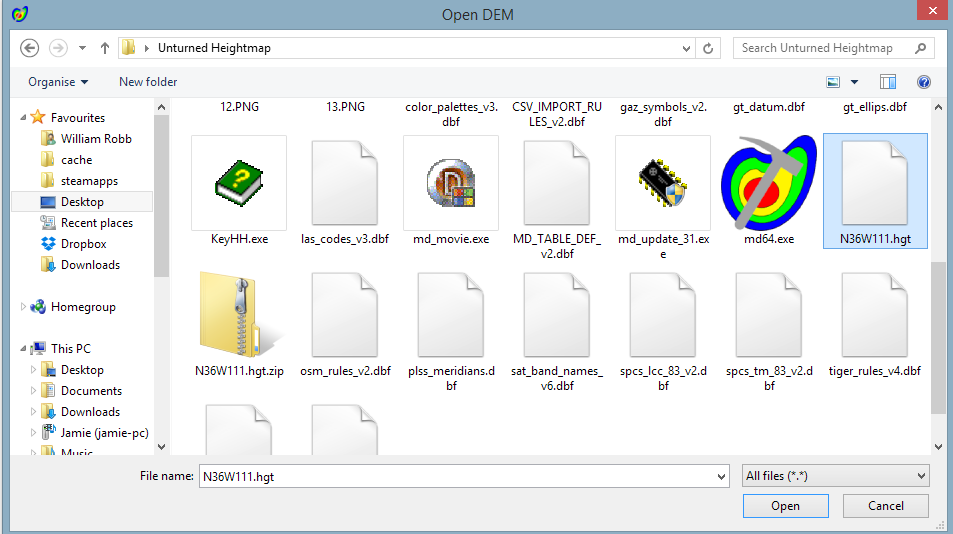Image resolution: width=953 pixels, height=534 pixels.
Task: Expand Documents under This PC
Action: click(33, 391)
